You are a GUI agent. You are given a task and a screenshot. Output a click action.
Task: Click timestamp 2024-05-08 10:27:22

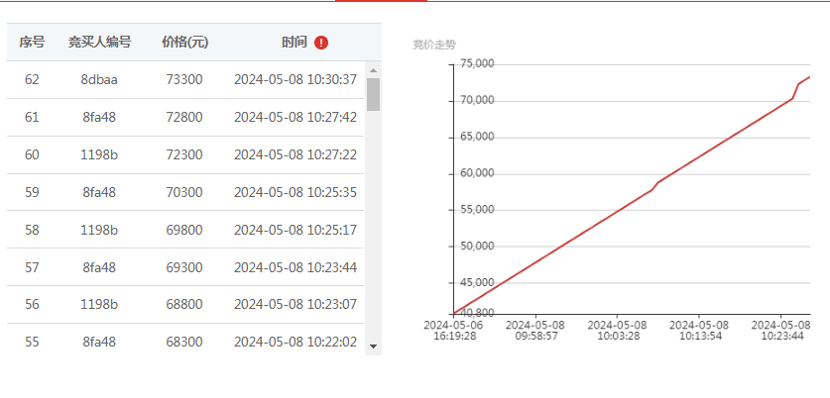[x=295, y=155]
